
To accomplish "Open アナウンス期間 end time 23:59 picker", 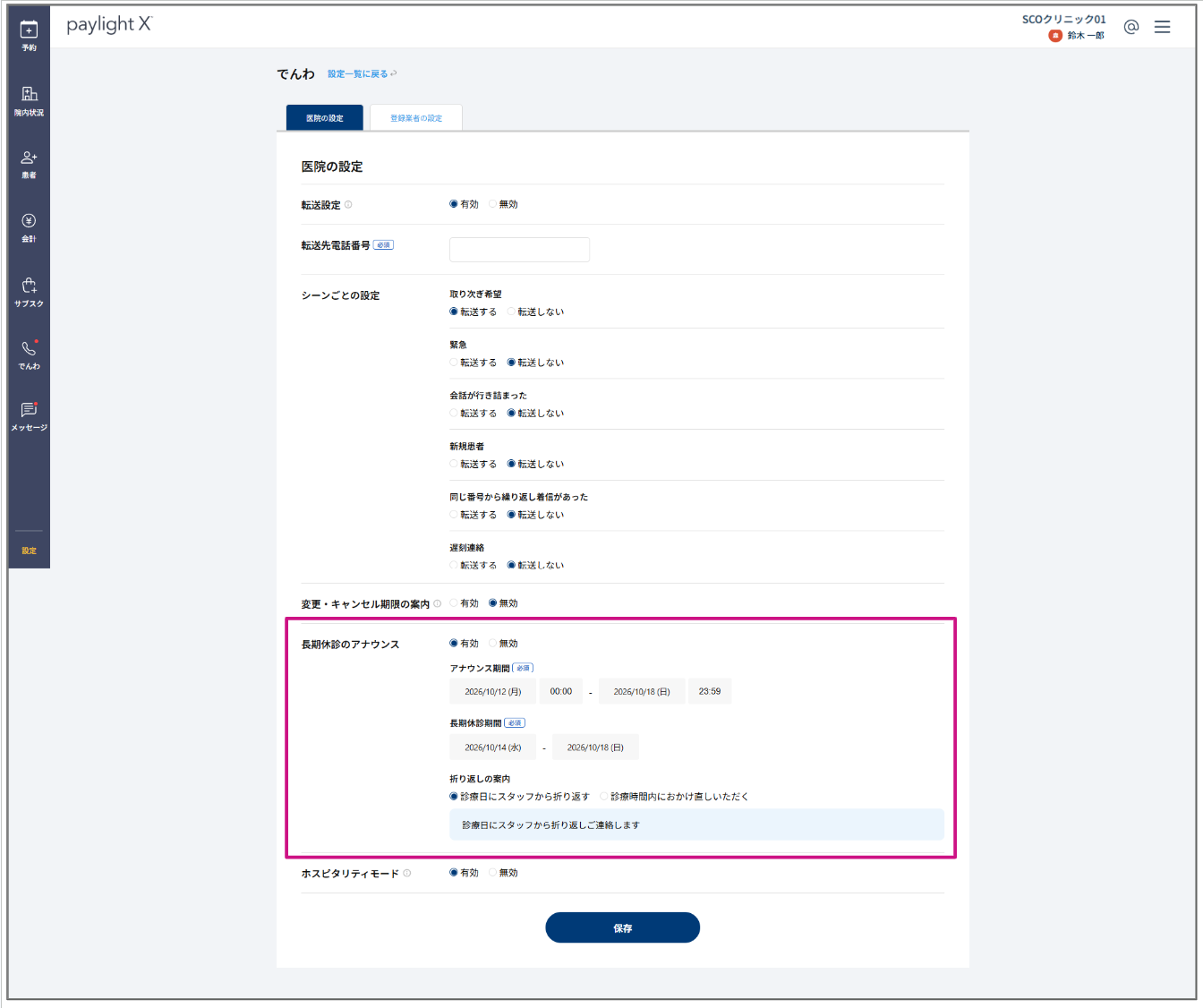I will pos(710,692).
